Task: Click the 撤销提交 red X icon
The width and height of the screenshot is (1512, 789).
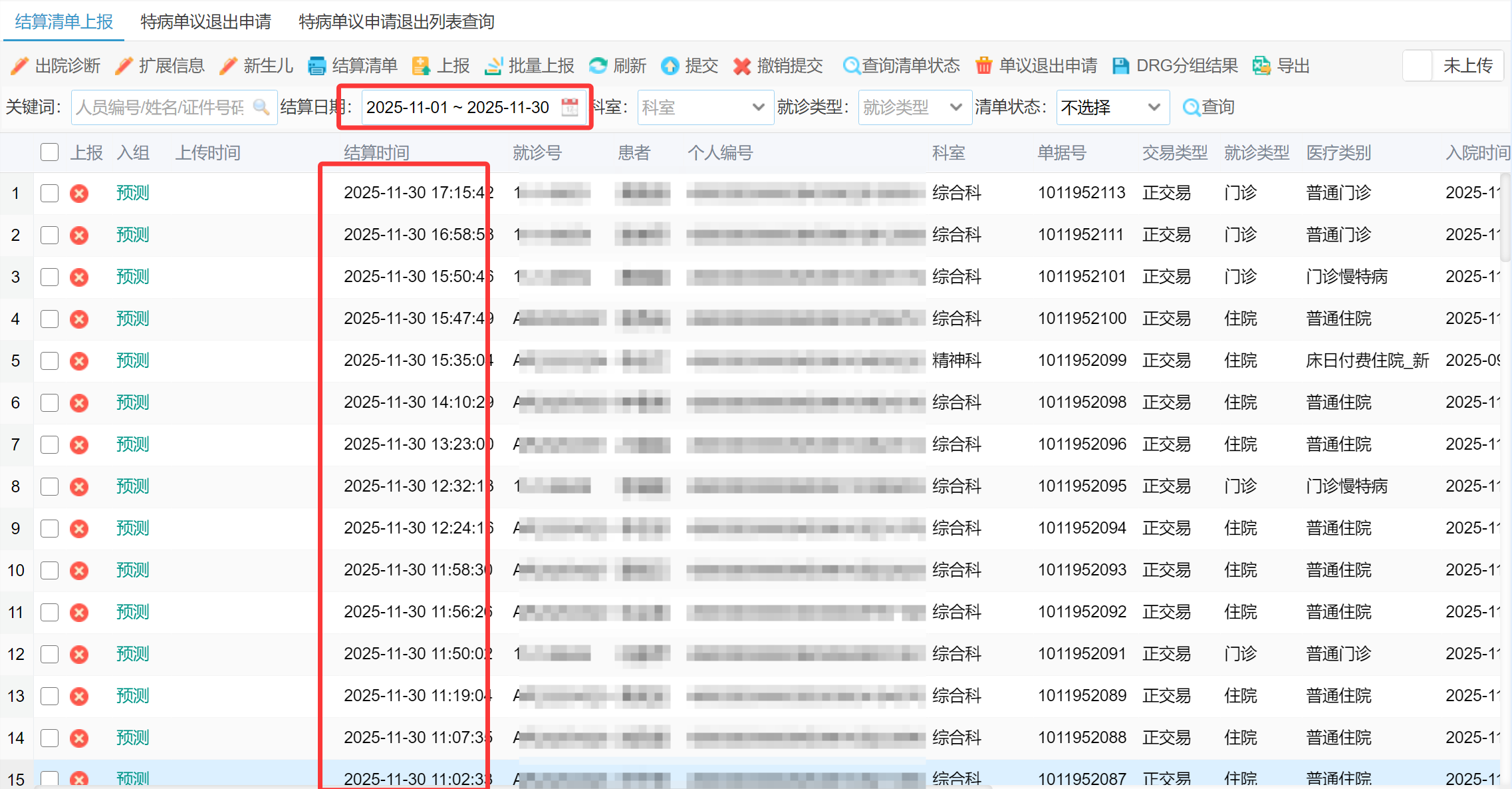Action: point(742,66)
